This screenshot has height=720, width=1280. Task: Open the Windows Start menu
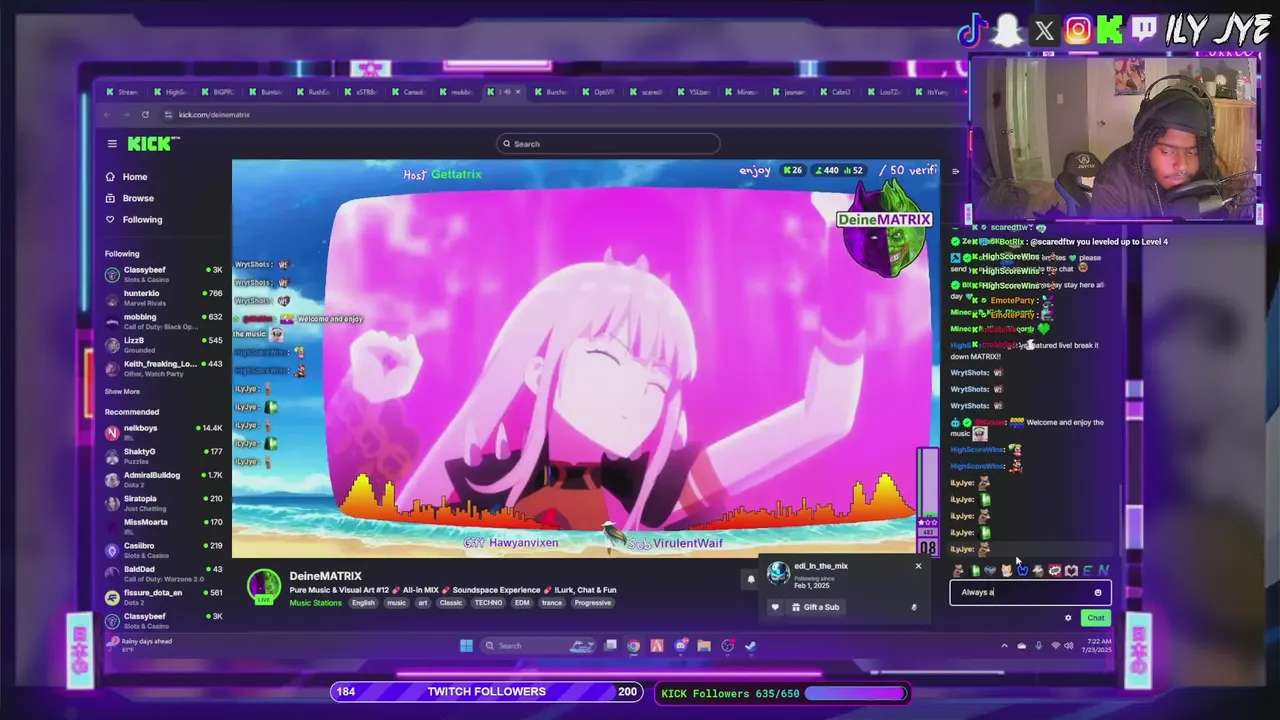click(466, 646)
